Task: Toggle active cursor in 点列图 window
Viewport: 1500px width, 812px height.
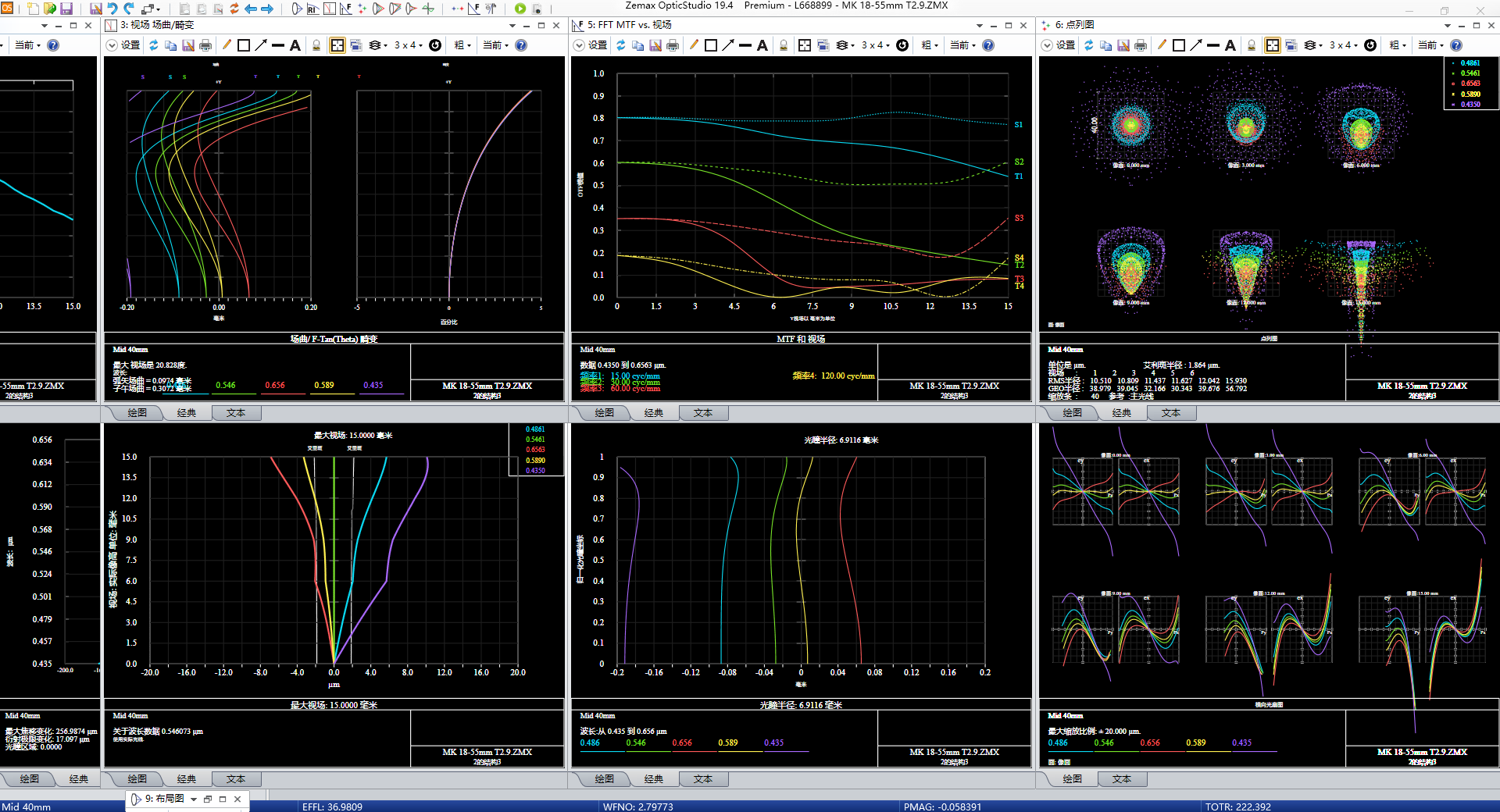Action: tap(1273, 45)
